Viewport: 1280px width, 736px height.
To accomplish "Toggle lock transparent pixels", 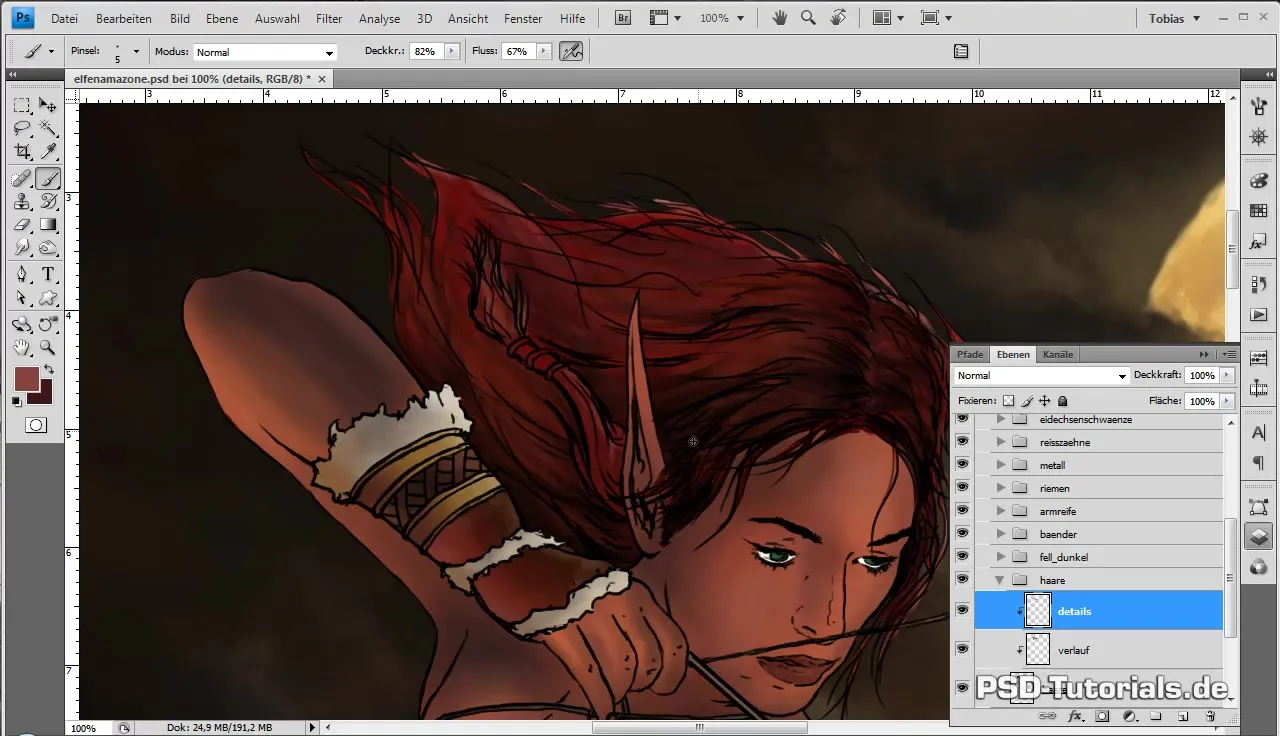I will coord(1009,400).
